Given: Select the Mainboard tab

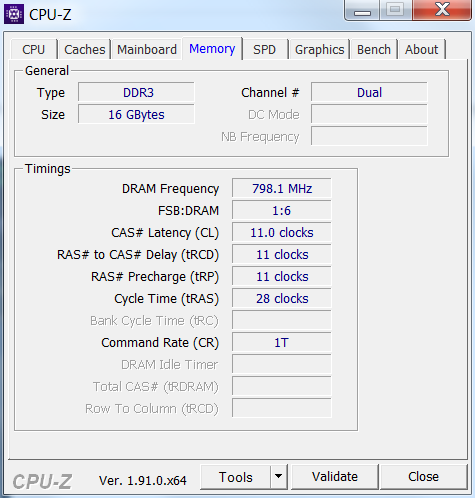Looking at the screenshot, I should [x=147, y=49].
